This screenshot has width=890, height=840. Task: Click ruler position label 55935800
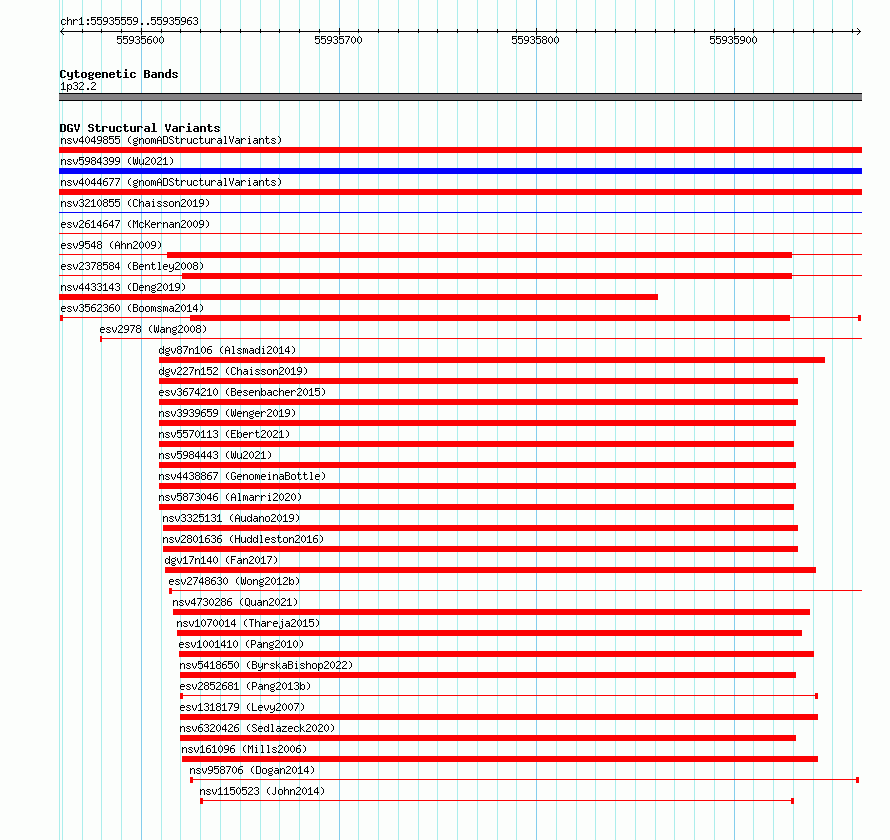[535, 40]
